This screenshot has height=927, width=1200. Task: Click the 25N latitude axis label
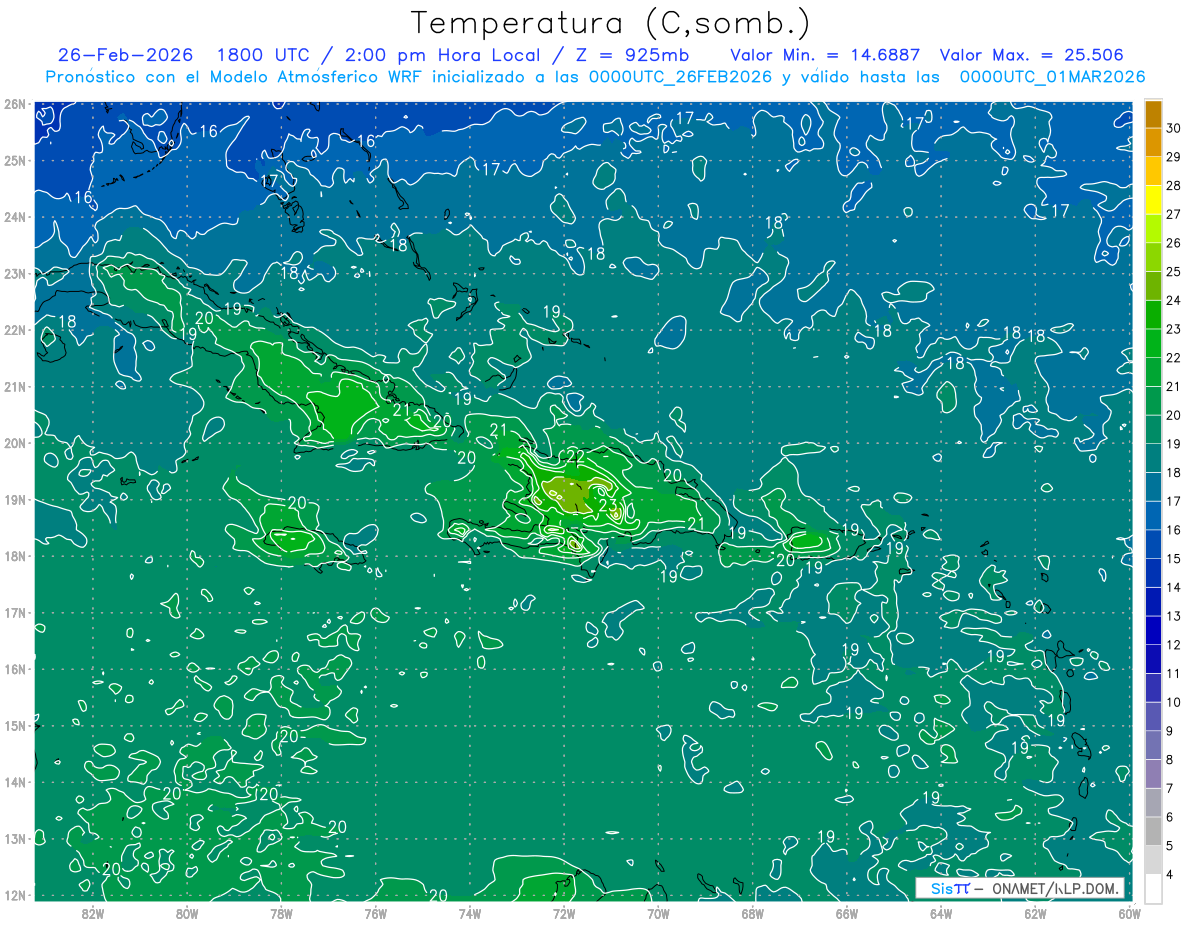[14, 160]
